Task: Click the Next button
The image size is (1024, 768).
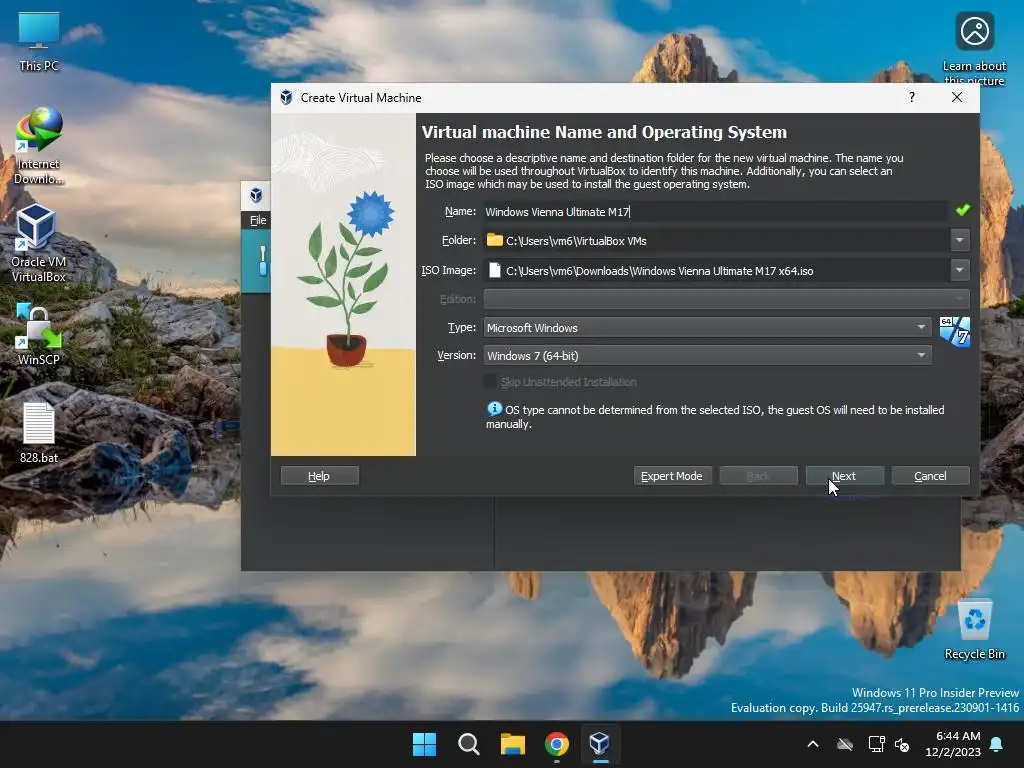Action: [844, 476]
